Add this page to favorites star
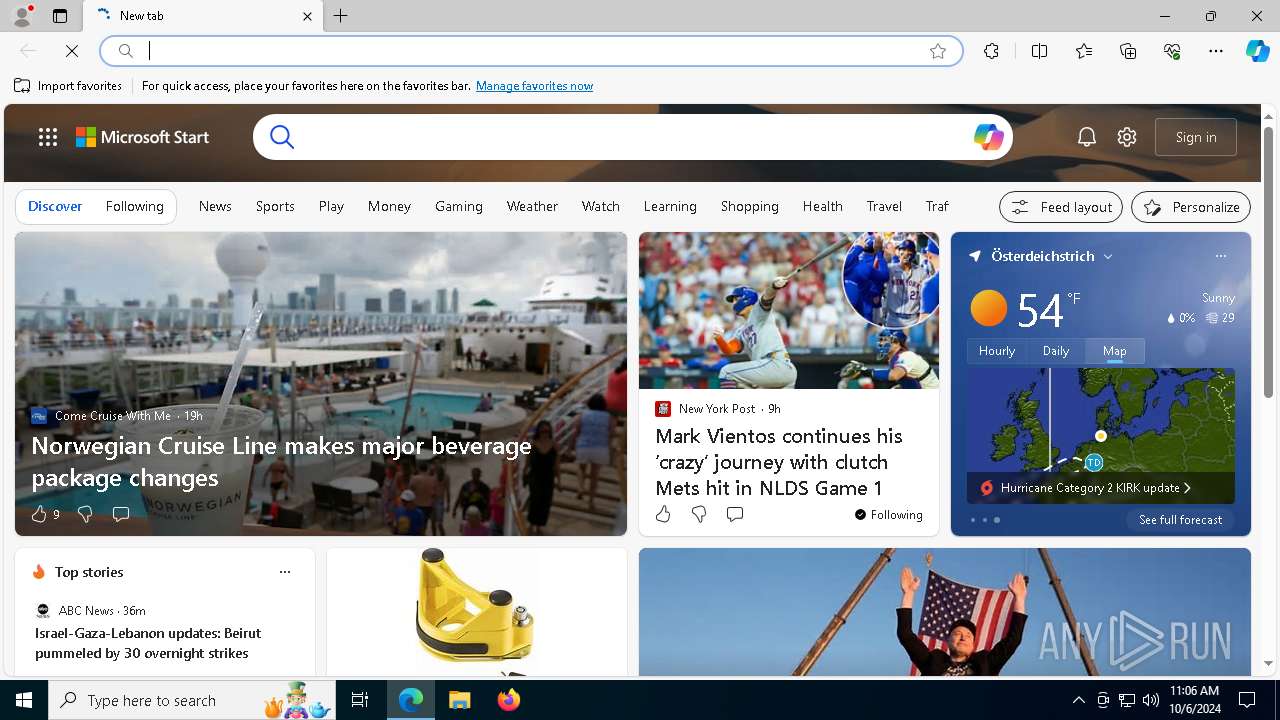The width and height of the screenshot is (1280, 720). click(938, 51)
